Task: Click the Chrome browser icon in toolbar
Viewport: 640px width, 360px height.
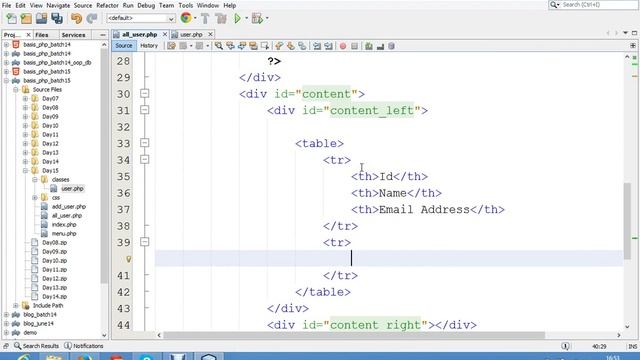Action: 186,18
